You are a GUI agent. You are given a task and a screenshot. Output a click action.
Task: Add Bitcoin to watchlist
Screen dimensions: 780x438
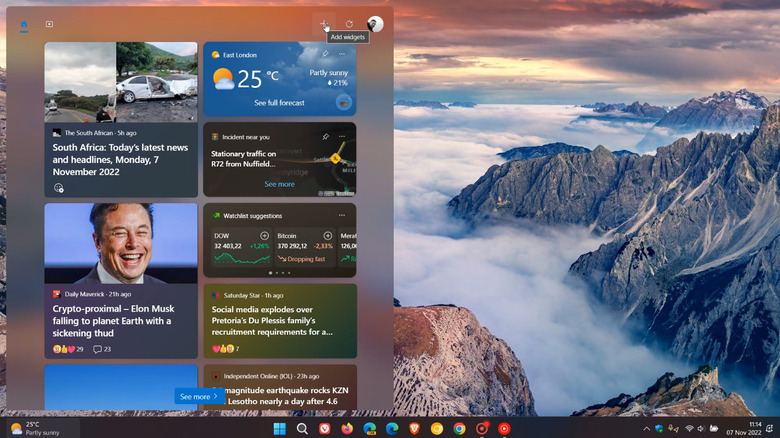[x=327, y=235]
